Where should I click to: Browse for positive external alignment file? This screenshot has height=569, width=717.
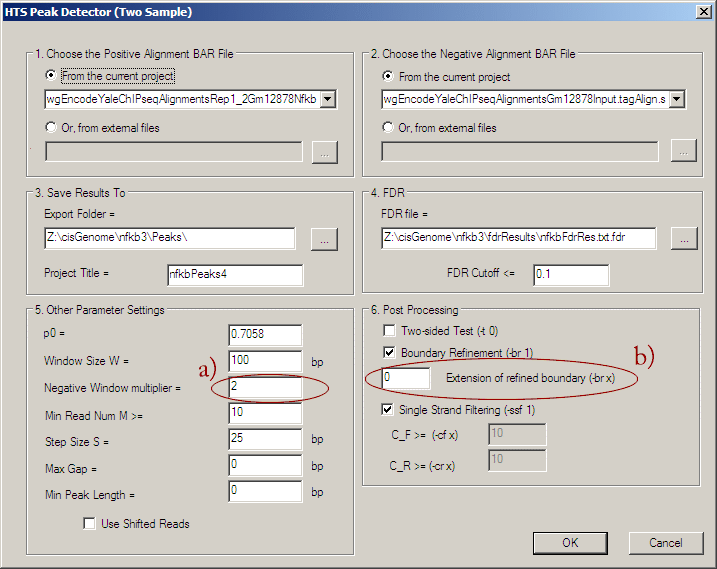point(325,152)
